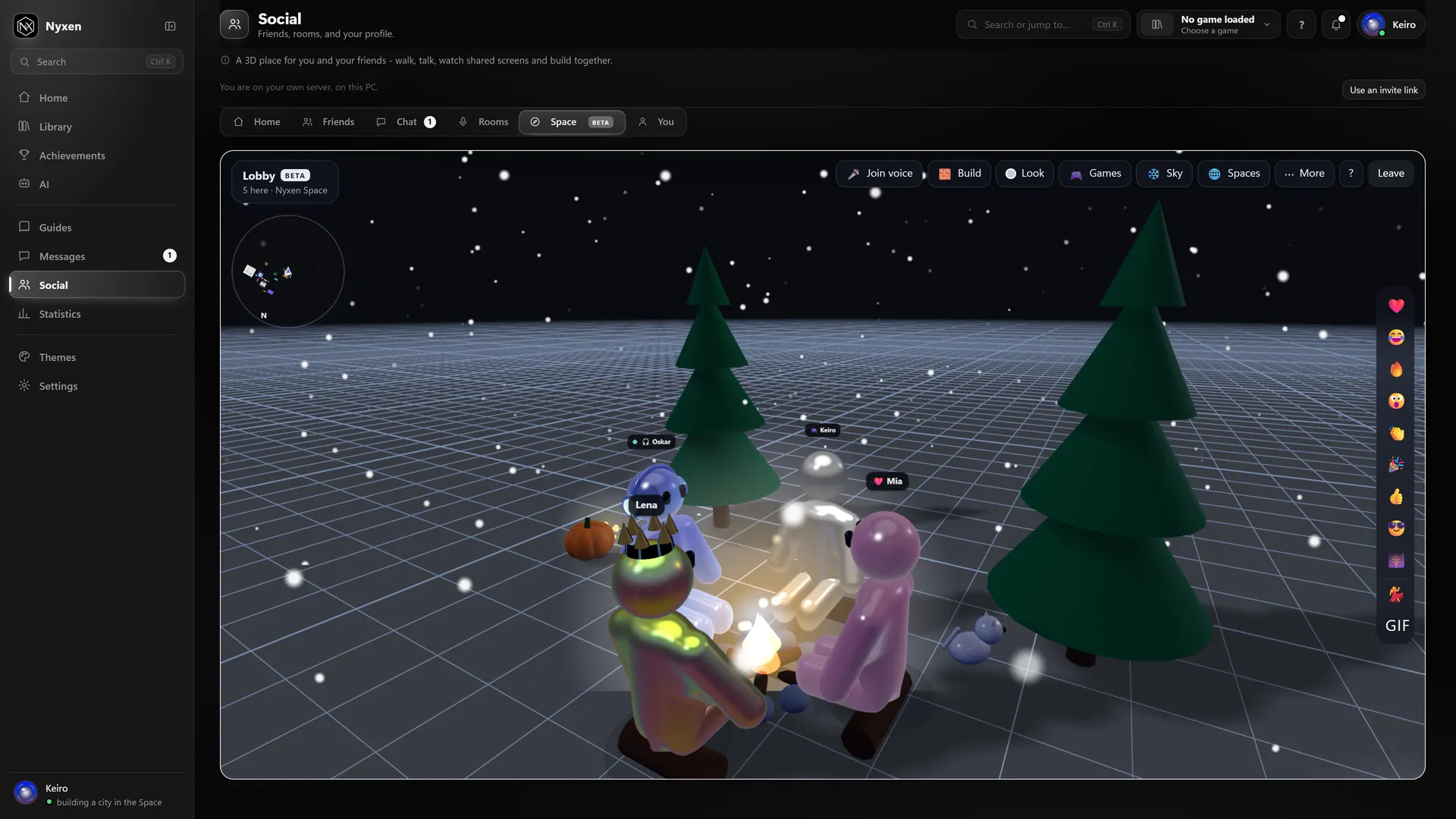Image resolution: width=1456 pixels, height=819 pixels.
Task: Click the Social page header icon
Action: (x=234, y=25)
